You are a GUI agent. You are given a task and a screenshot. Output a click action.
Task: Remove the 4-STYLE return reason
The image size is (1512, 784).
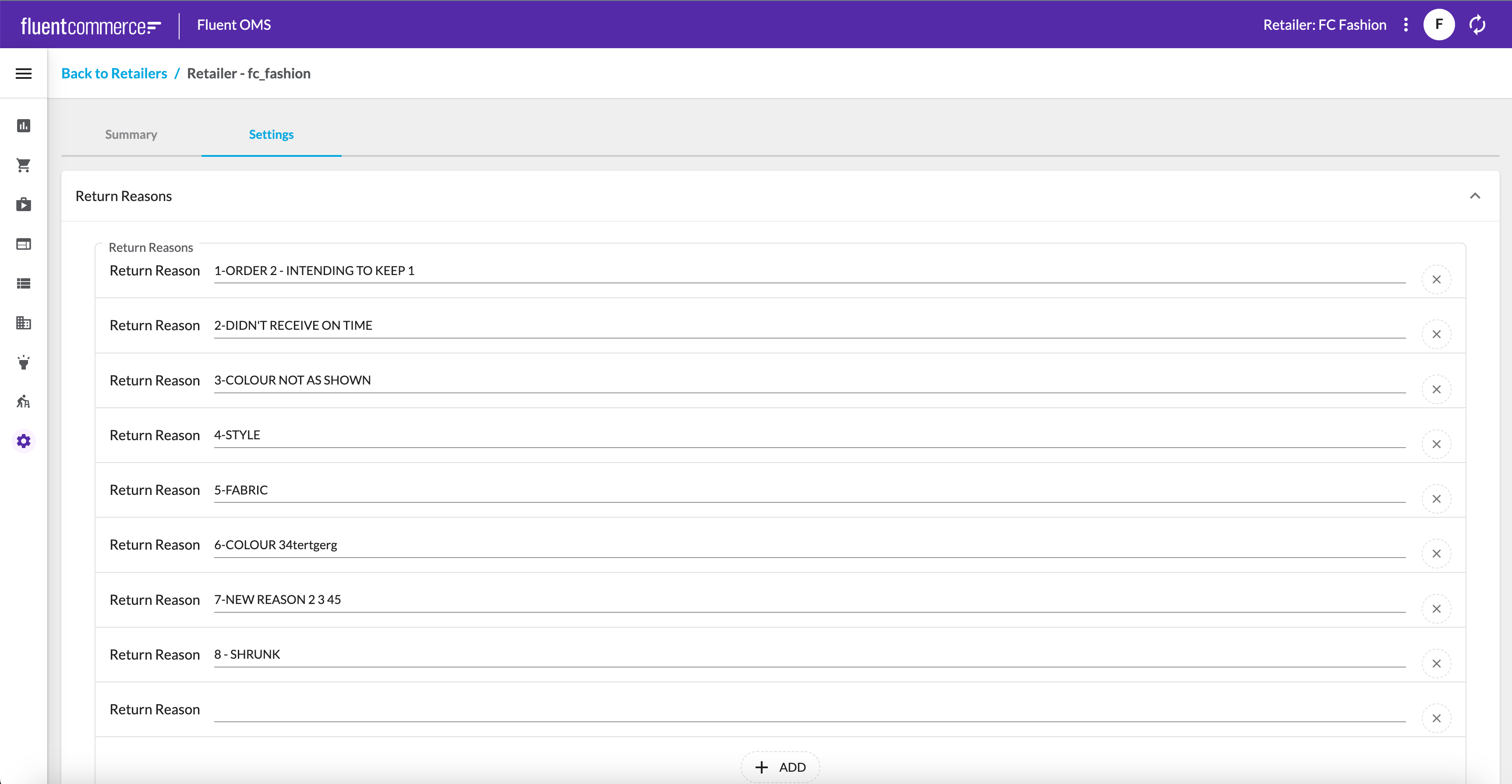1436,444
